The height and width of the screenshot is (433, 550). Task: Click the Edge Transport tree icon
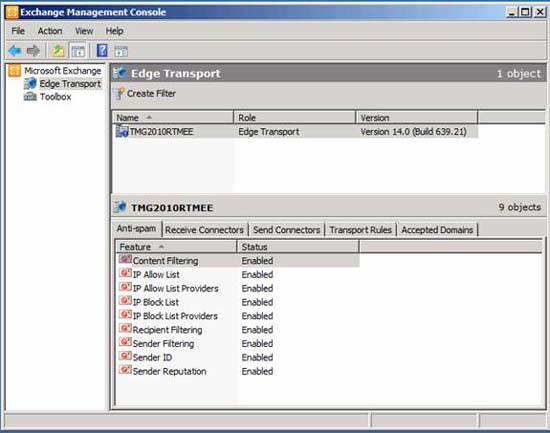[x=30, y=84]
